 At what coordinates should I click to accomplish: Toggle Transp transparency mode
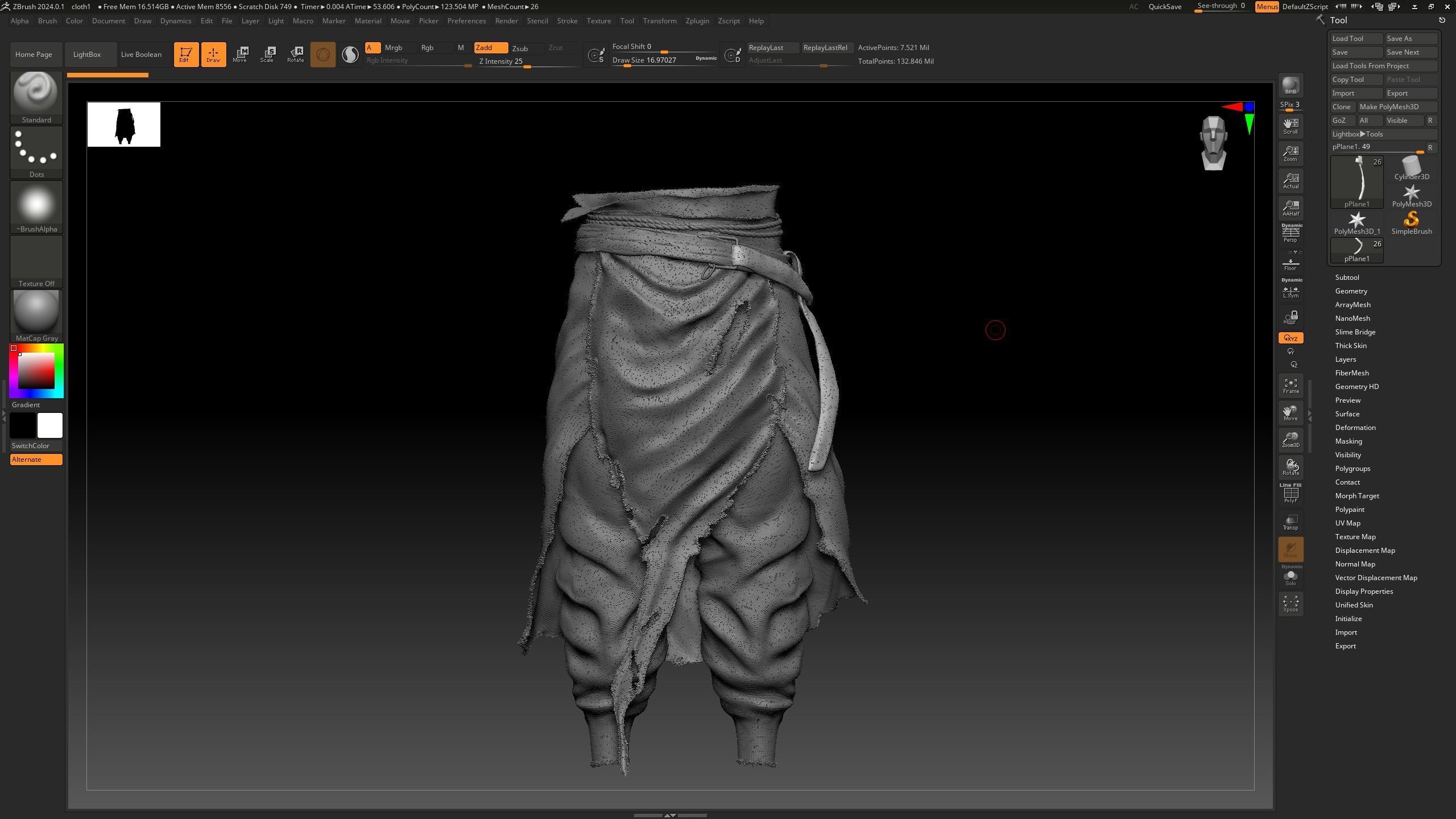[1290, 522]
